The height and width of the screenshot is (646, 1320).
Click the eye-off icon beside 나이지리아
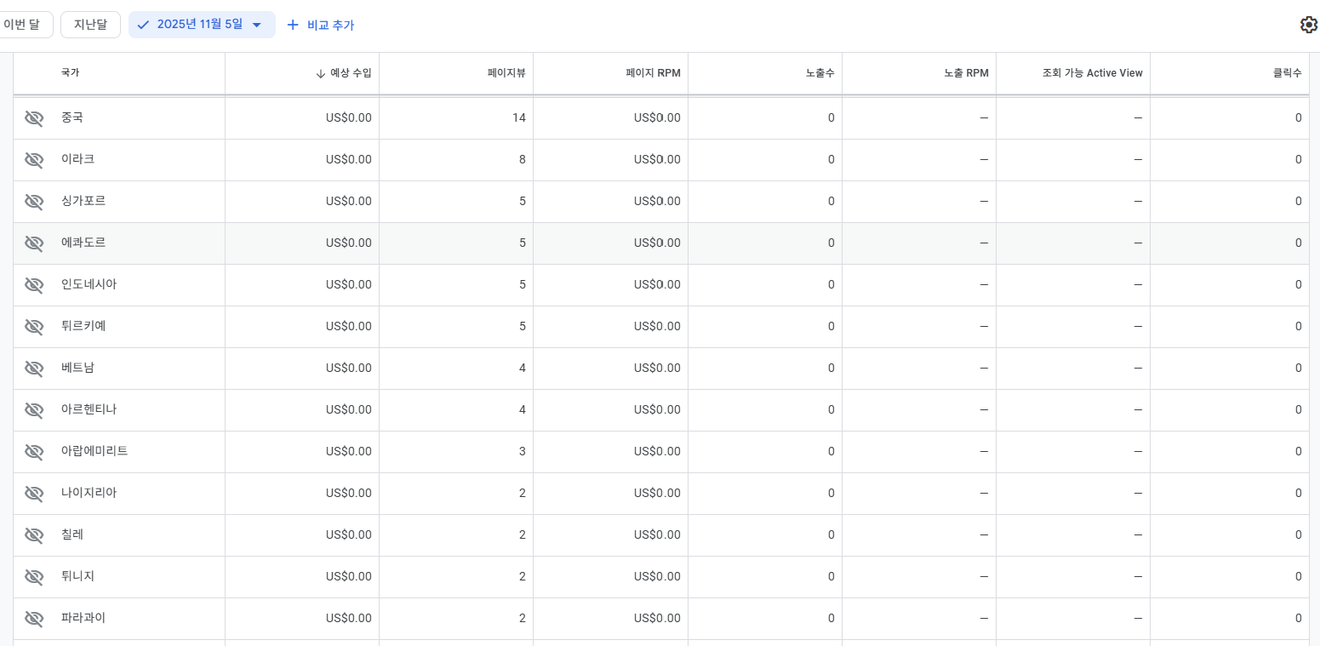(34, 493)
